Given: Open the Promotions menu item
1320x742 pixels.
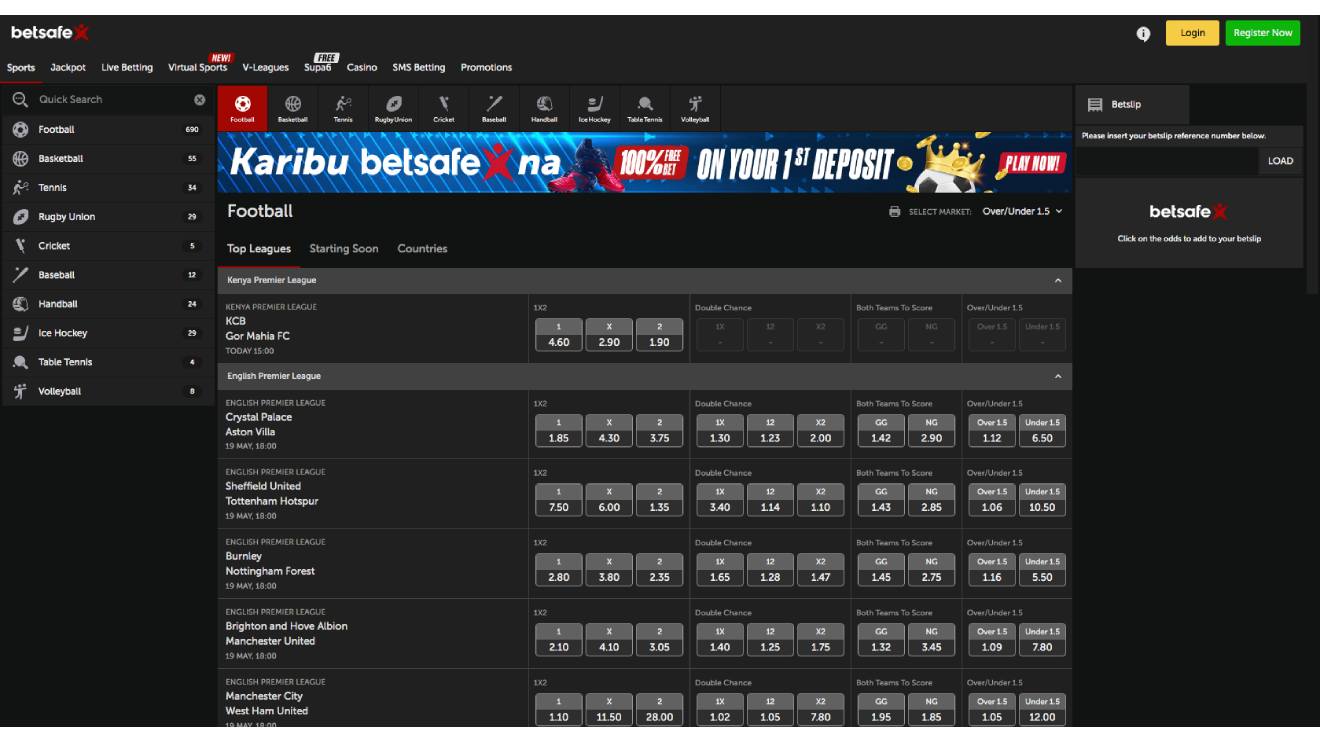Looking at the screenshot, I should [486, 68].
